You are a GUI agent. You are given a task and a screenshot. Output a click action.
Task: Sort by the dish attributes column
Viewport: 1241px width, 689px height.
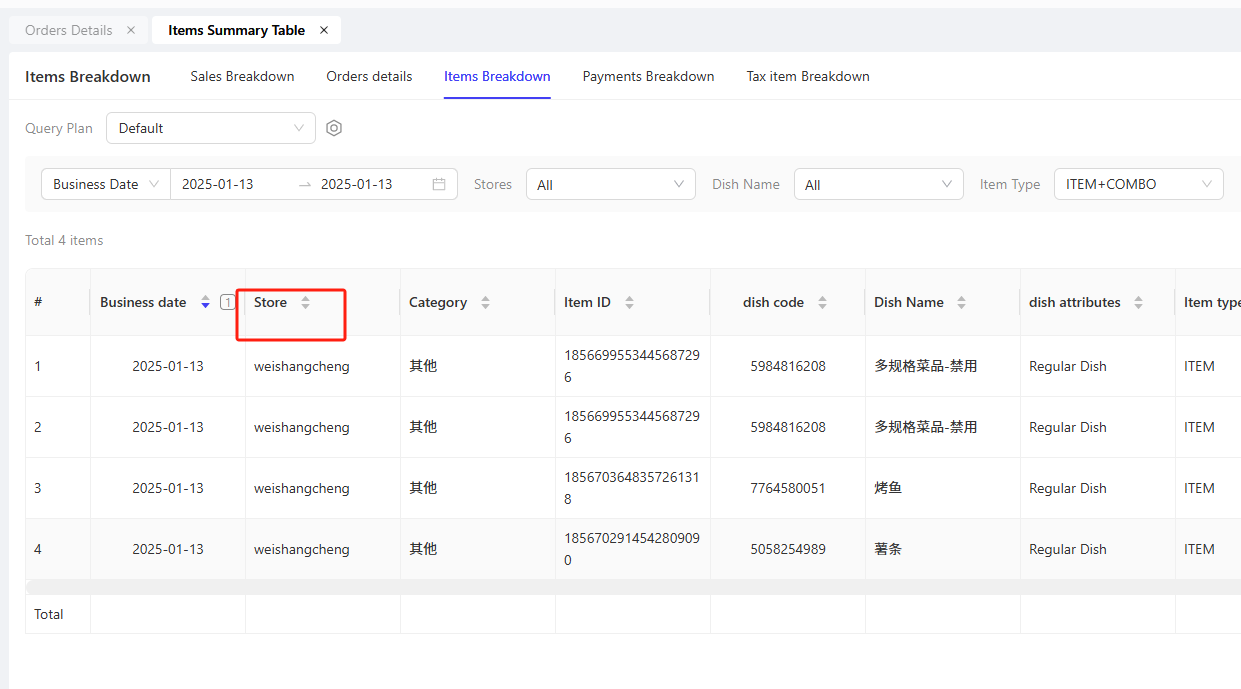coord(1138,302)
